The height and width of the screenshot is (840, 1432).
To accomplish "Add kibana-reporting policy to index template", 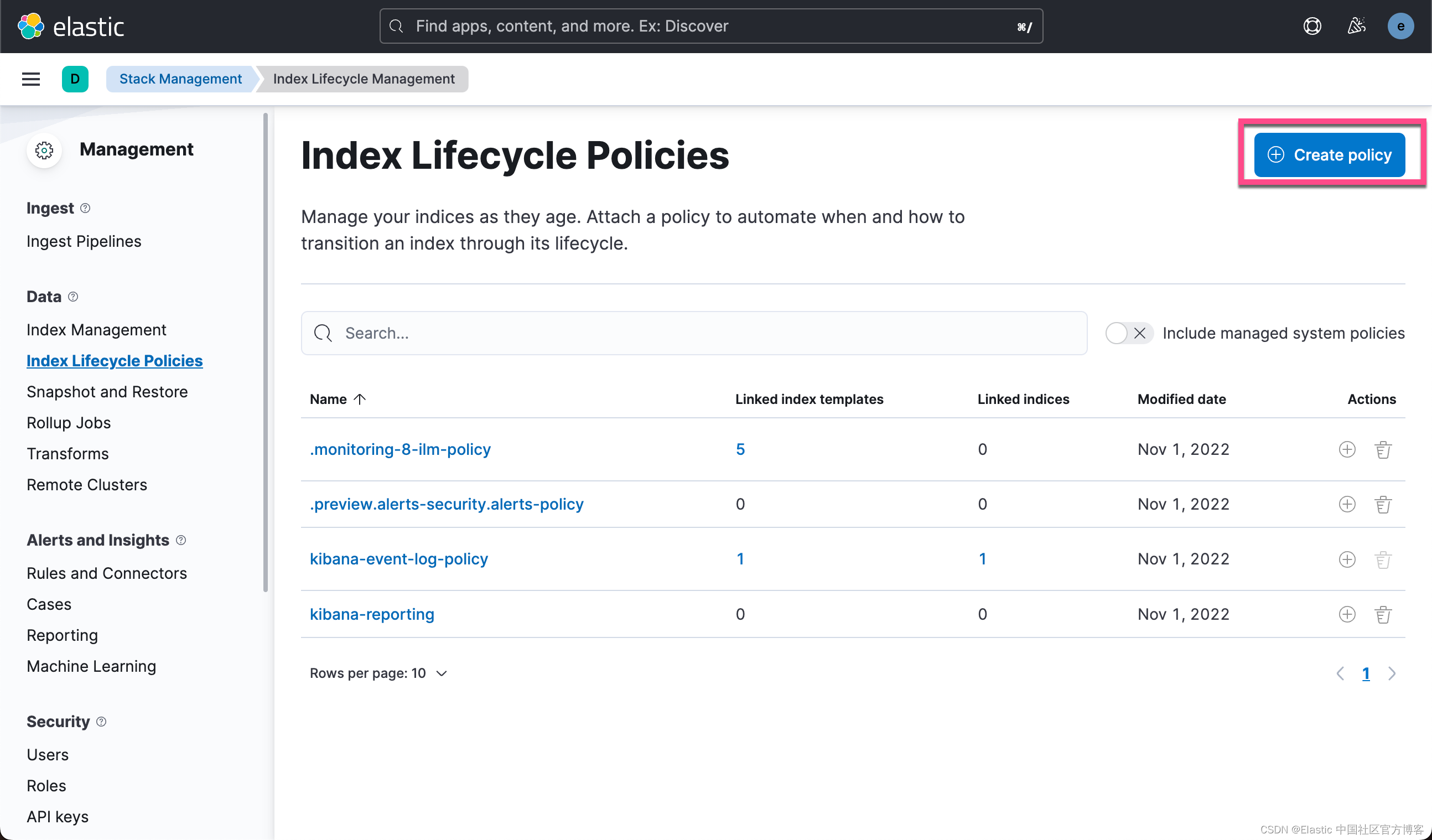I will tap(1347, 614).
